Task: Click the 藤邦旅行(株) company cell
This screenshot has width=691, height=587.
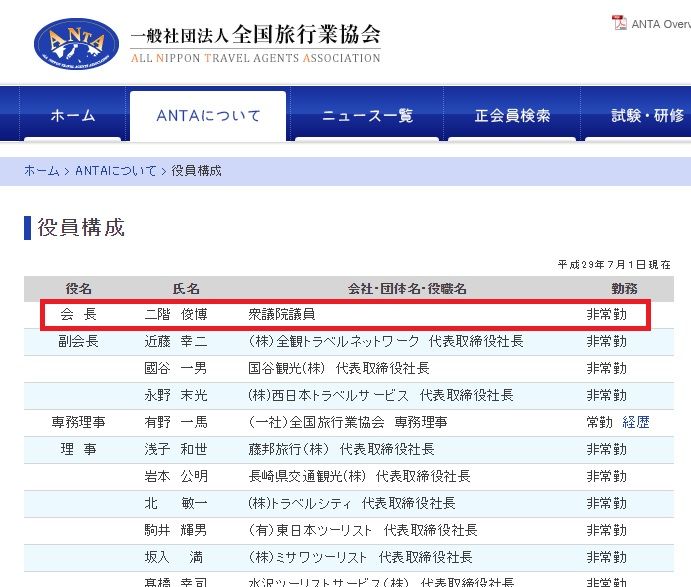Action: tap(342, 449)
